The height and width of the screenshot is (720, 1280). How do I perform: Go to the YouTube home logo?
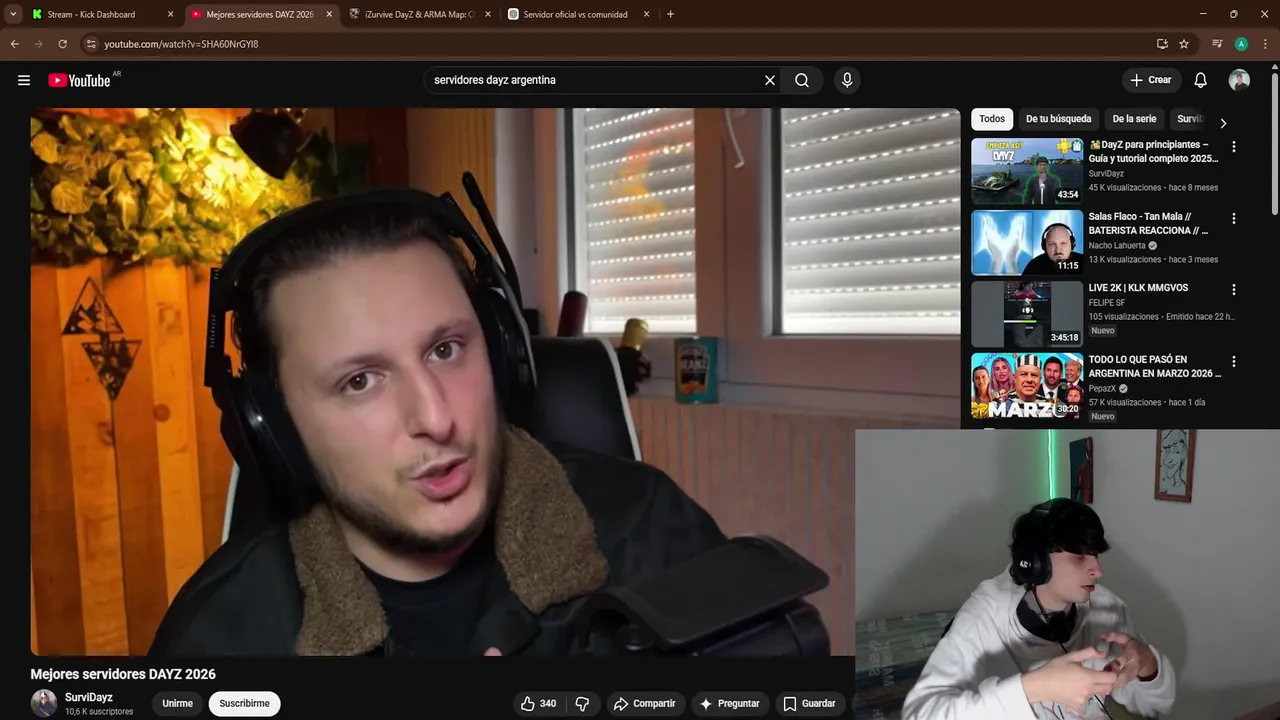point(79,80)
